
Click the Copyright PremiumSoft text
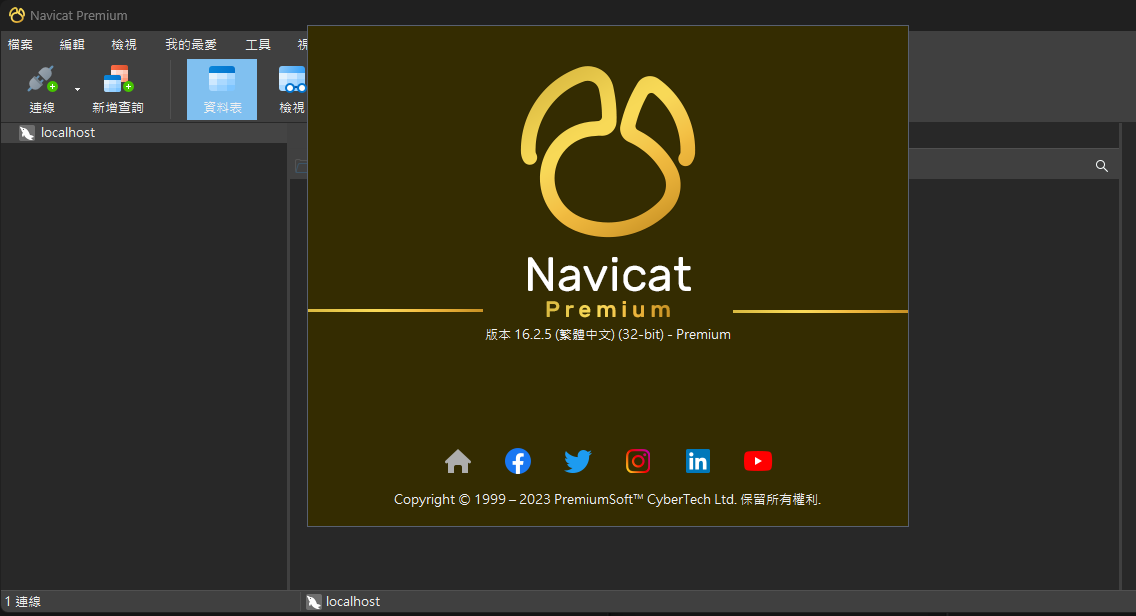click(x=607, y=499)
